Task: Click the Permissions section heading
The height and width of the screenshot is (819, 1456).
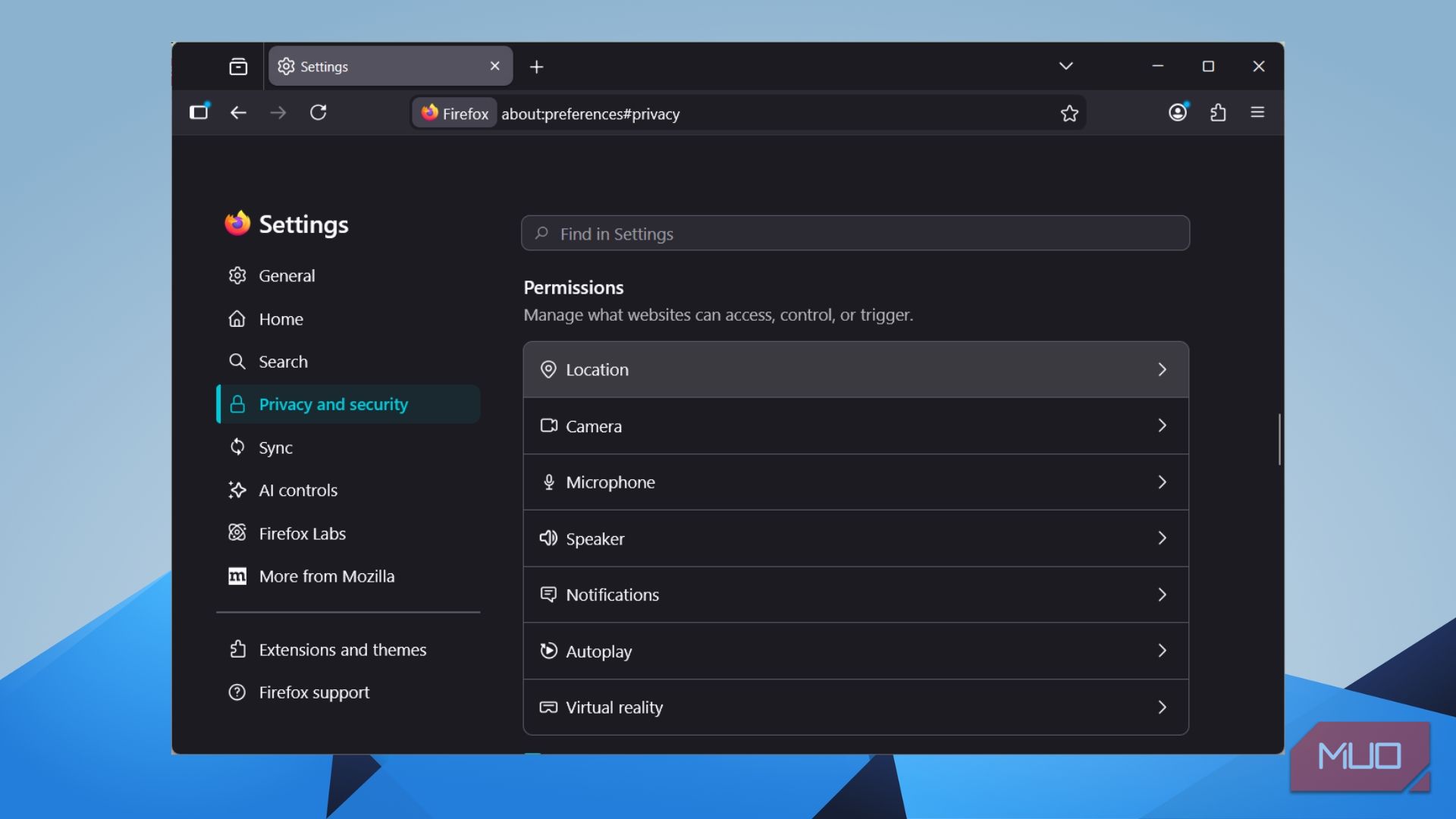Action: 573,287
